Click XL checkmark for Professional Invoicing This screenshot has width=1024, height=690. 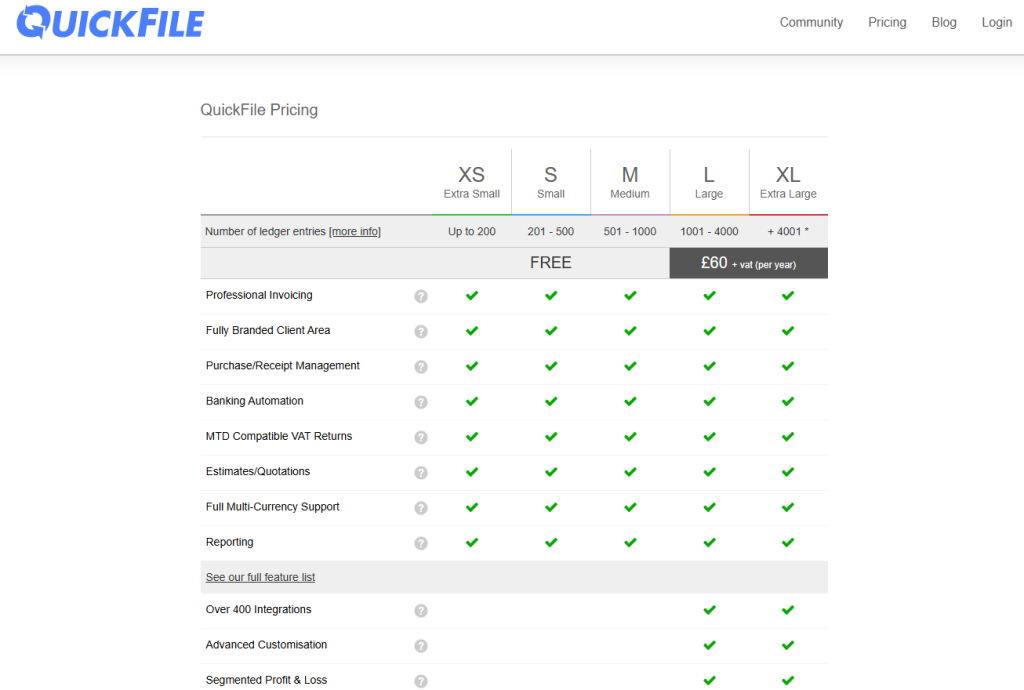[788, 296]
